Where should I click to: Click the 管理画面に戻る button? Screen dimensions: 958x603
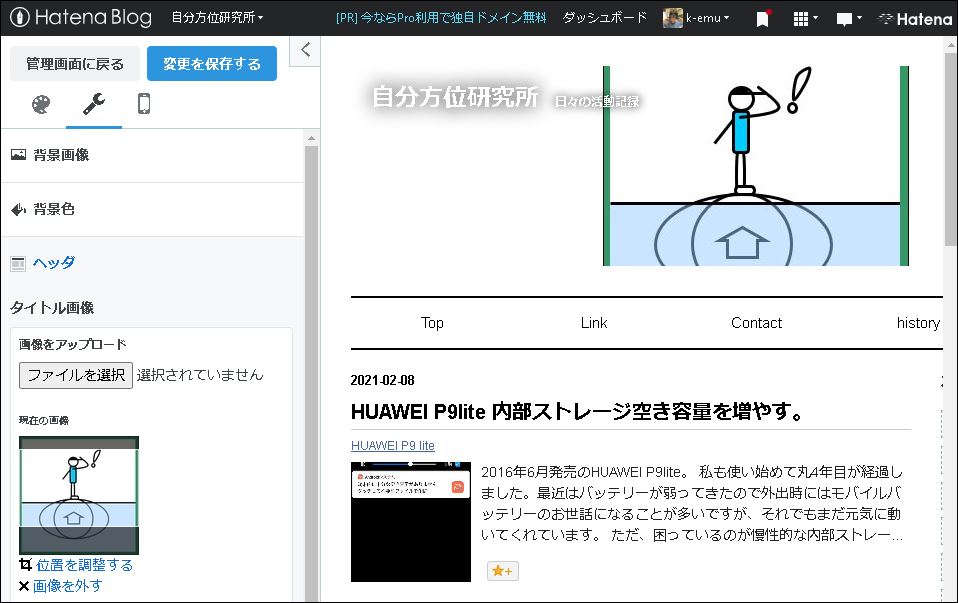tap(75, 64)
